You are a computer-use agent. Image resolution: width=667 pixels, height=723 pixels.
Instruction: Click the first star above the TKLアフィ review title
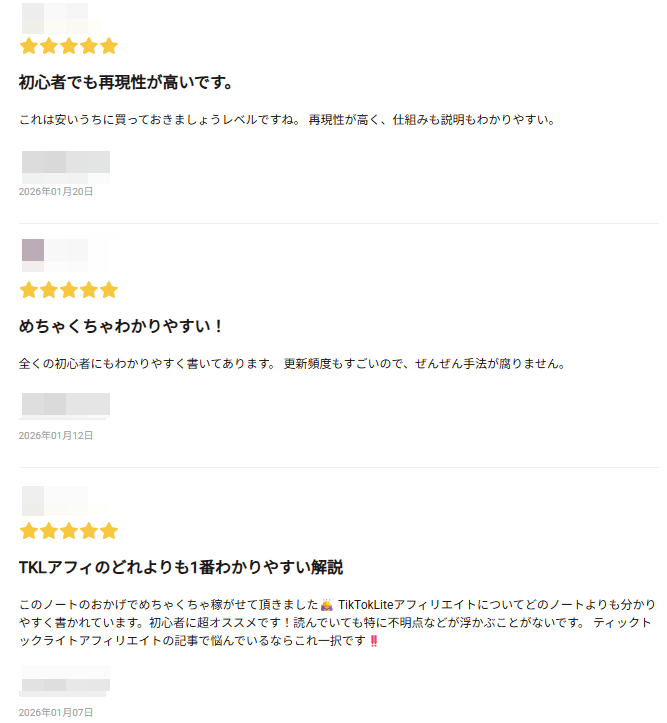click(x=28, y=531)
